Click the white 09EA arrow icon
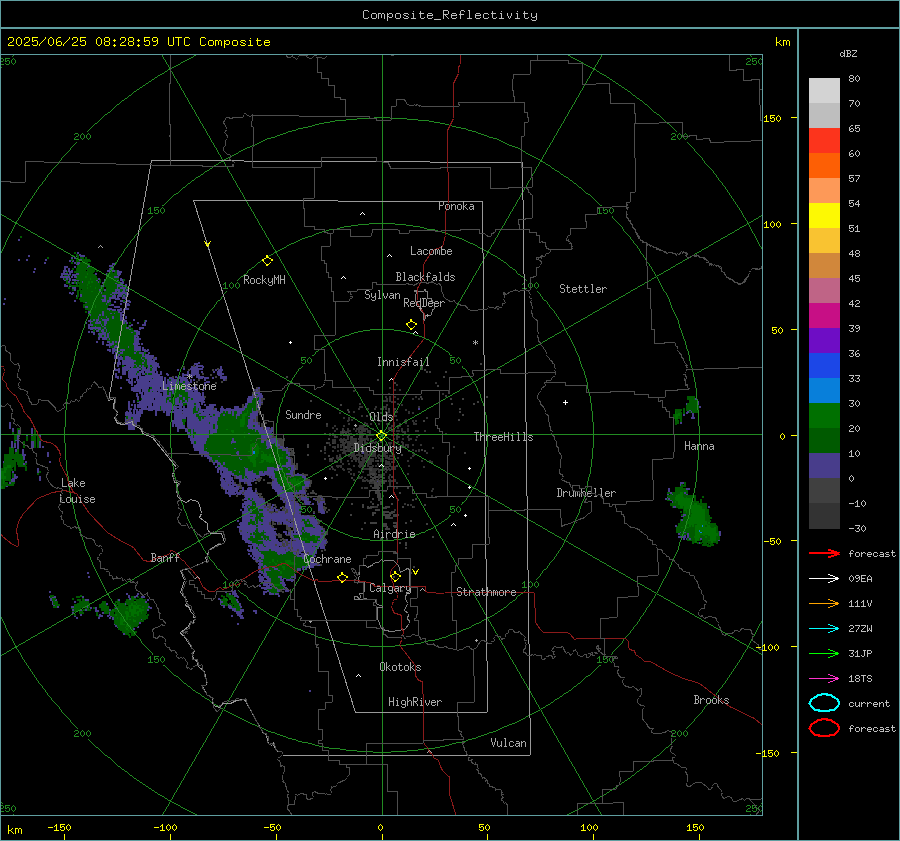The width and height of the screenshot is (900, 841). [x=824, y=579]
